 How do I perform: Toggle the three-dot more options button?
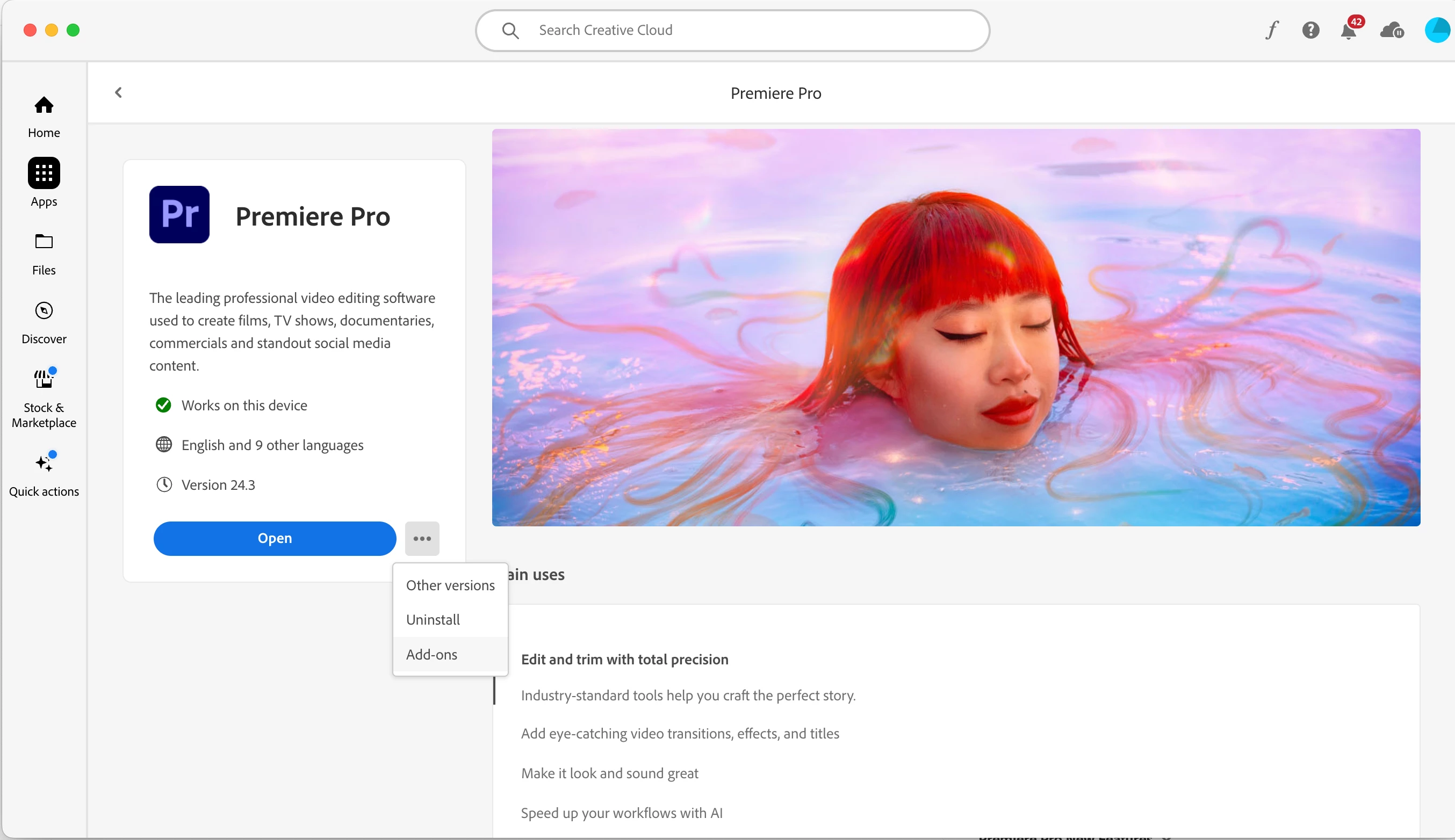pos(422,538)
